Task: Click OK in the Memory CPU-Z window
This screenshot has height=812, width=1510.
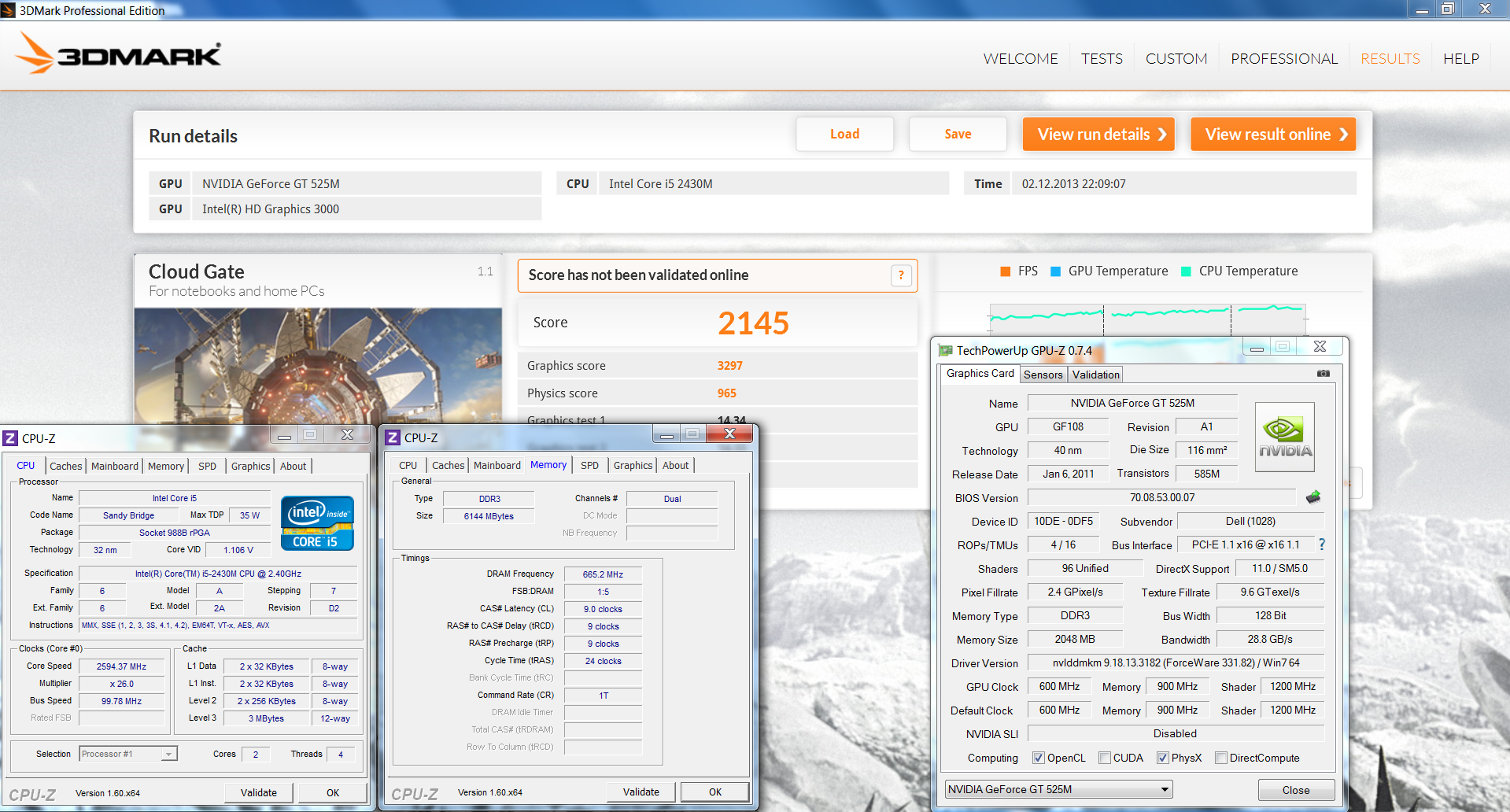Action: coord(715,792)
